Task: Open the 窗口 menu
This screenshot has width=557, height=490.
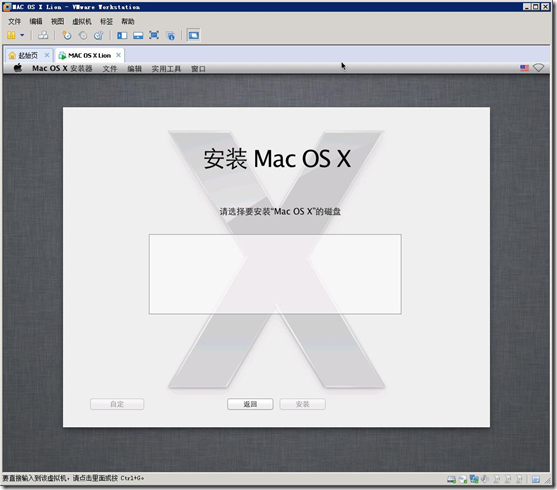Action: (x=198, y=69)
